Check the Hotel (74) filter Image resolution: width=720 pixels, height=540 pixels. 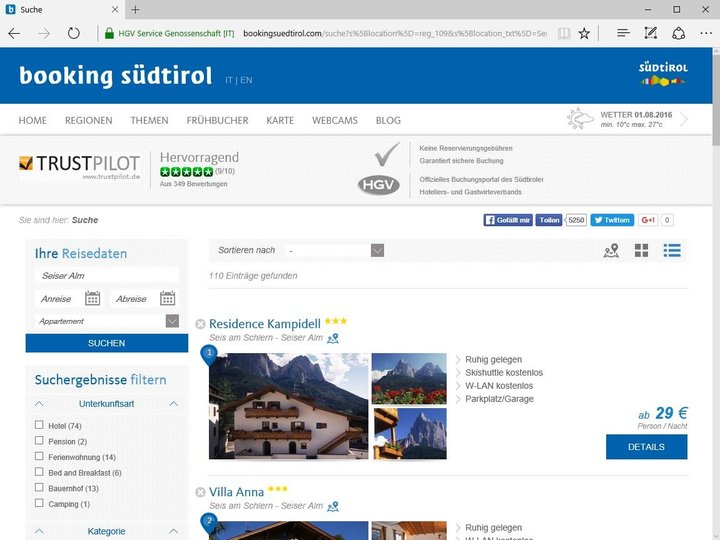click(39, 425)
